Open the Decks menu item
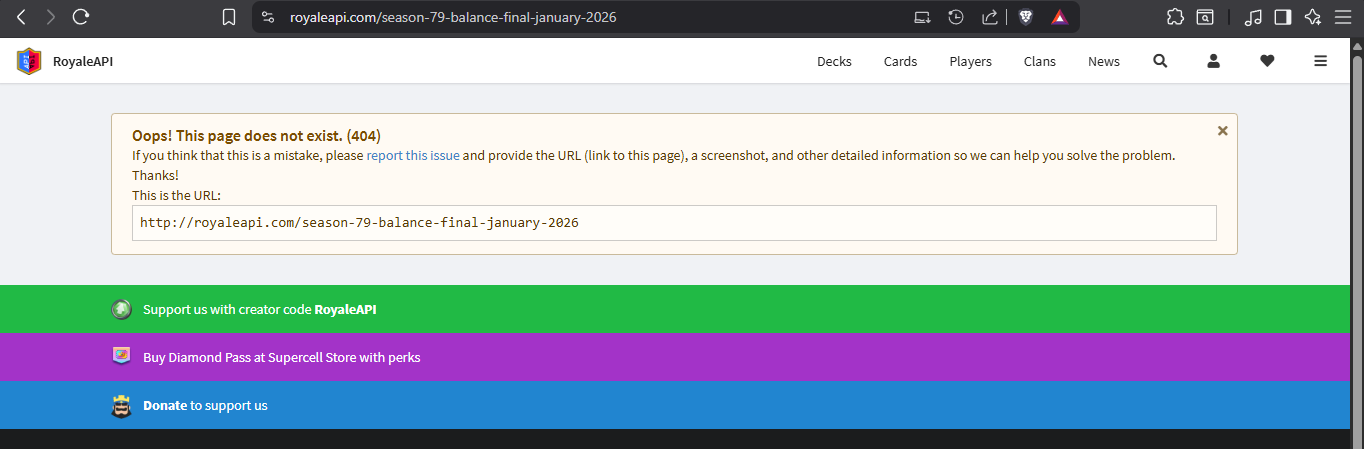1364x449 pixels. [x=834, y=61]
